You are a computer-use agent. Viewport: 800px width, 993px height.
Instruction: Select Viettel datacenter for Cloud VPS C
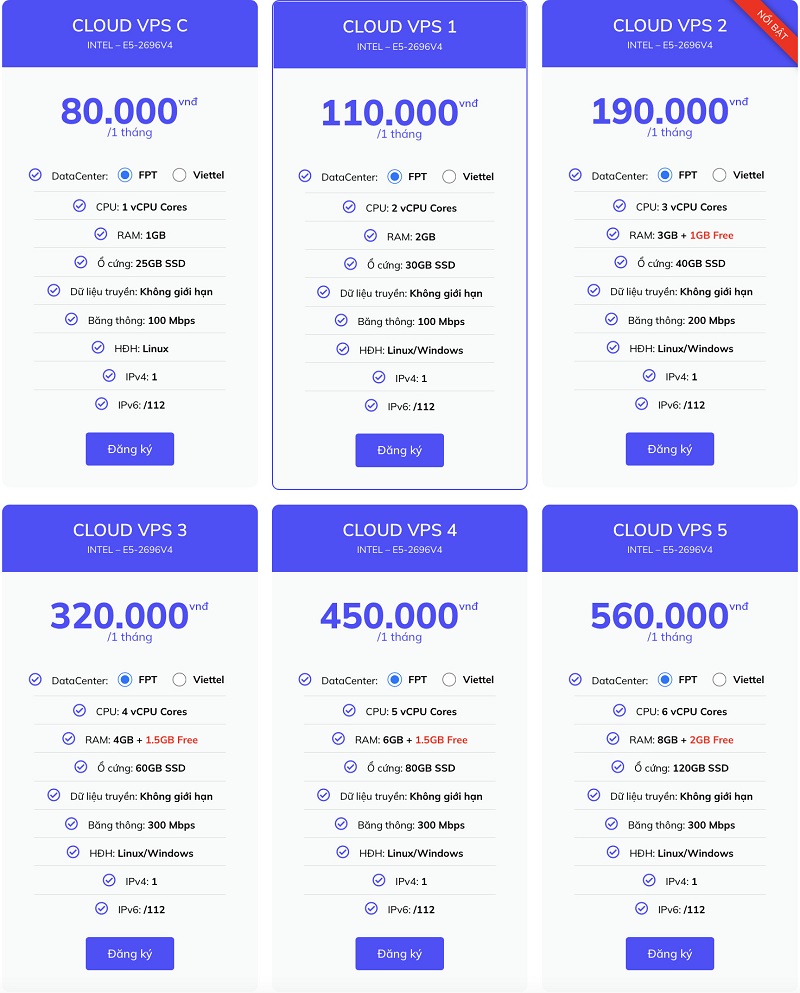pos(179,175)
